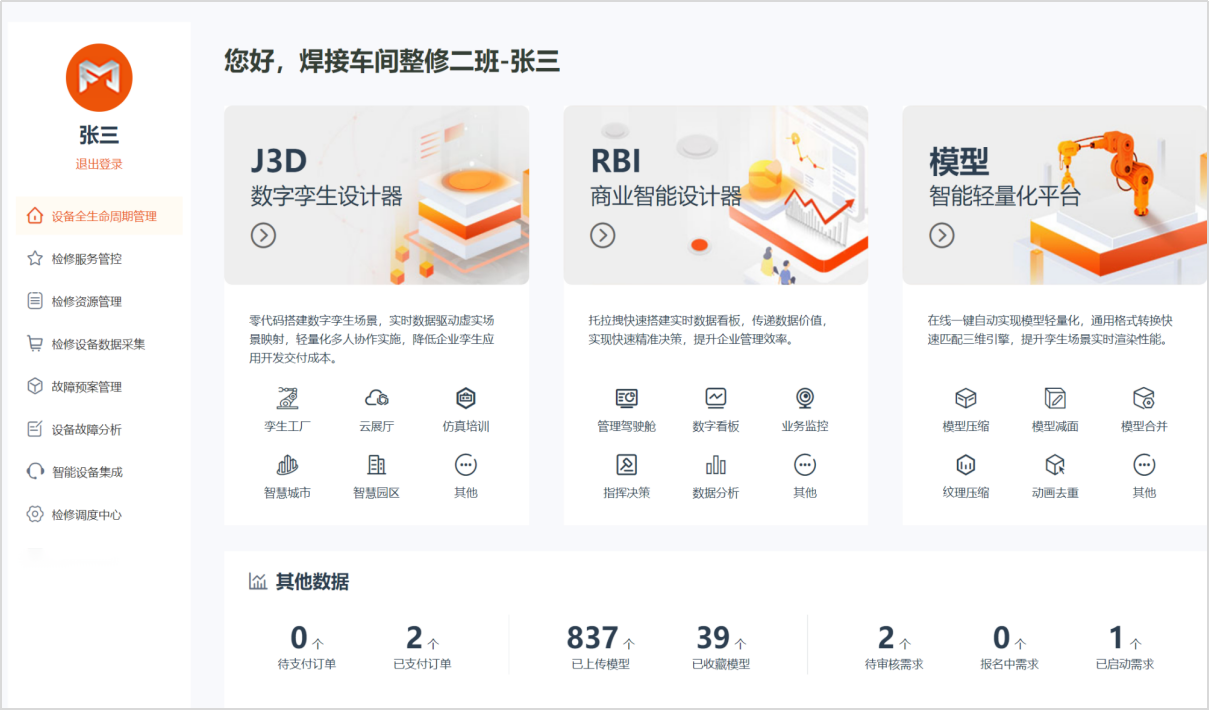Select the 仿真培训 icon

point(465,399)
